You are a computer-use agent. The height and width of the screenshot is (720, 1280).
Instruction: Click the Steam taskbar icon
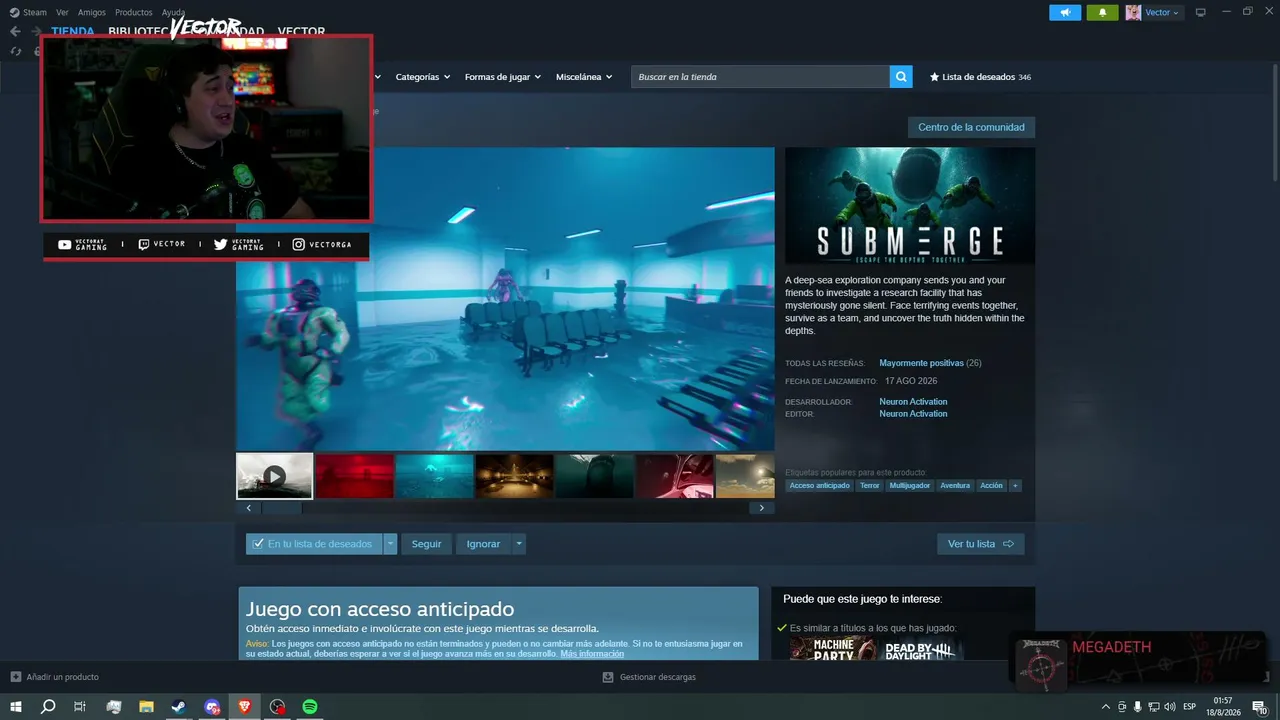[x=179, y=707]
